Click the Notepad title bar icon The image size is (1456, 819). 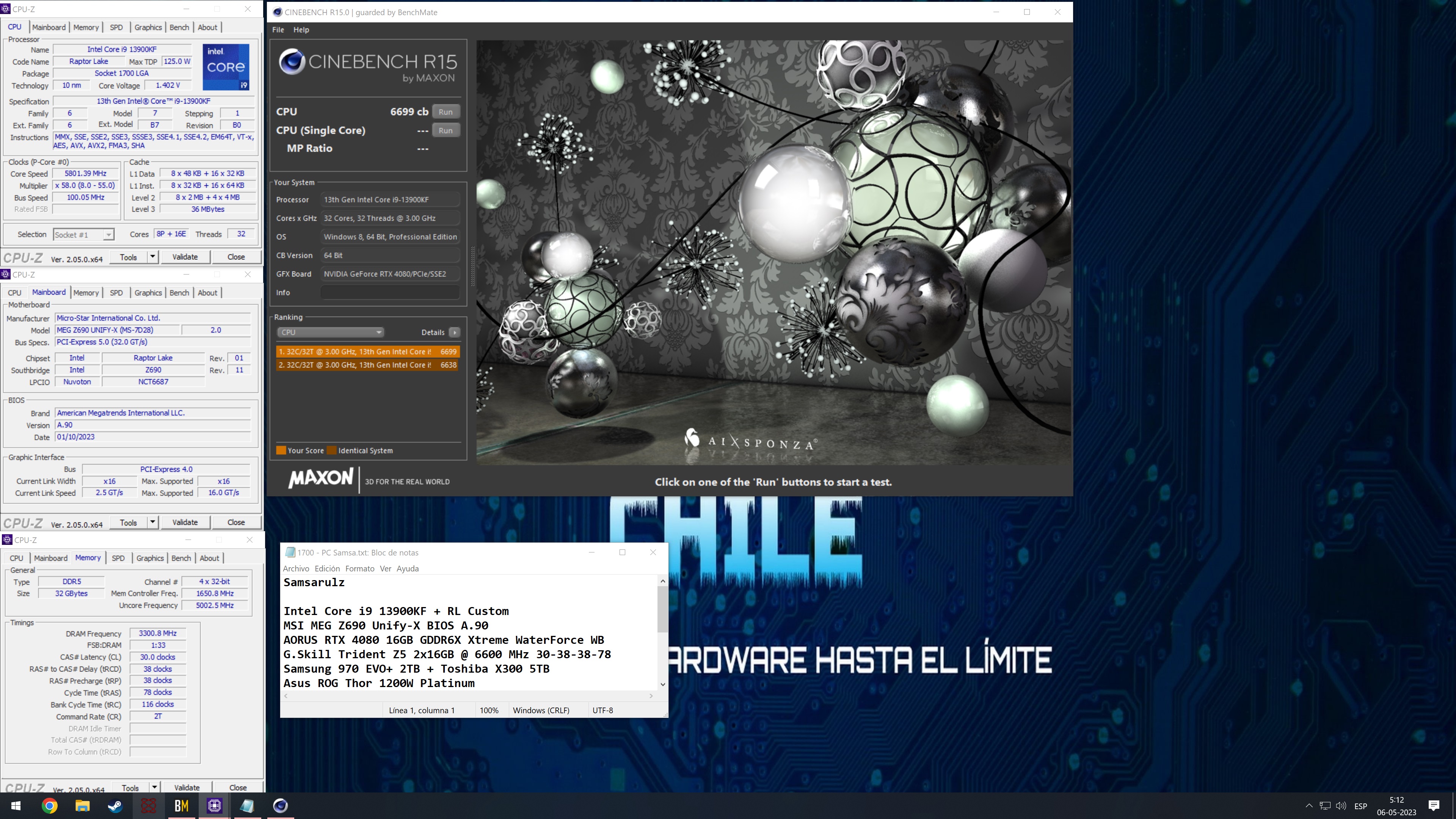(x=290, y=552)
